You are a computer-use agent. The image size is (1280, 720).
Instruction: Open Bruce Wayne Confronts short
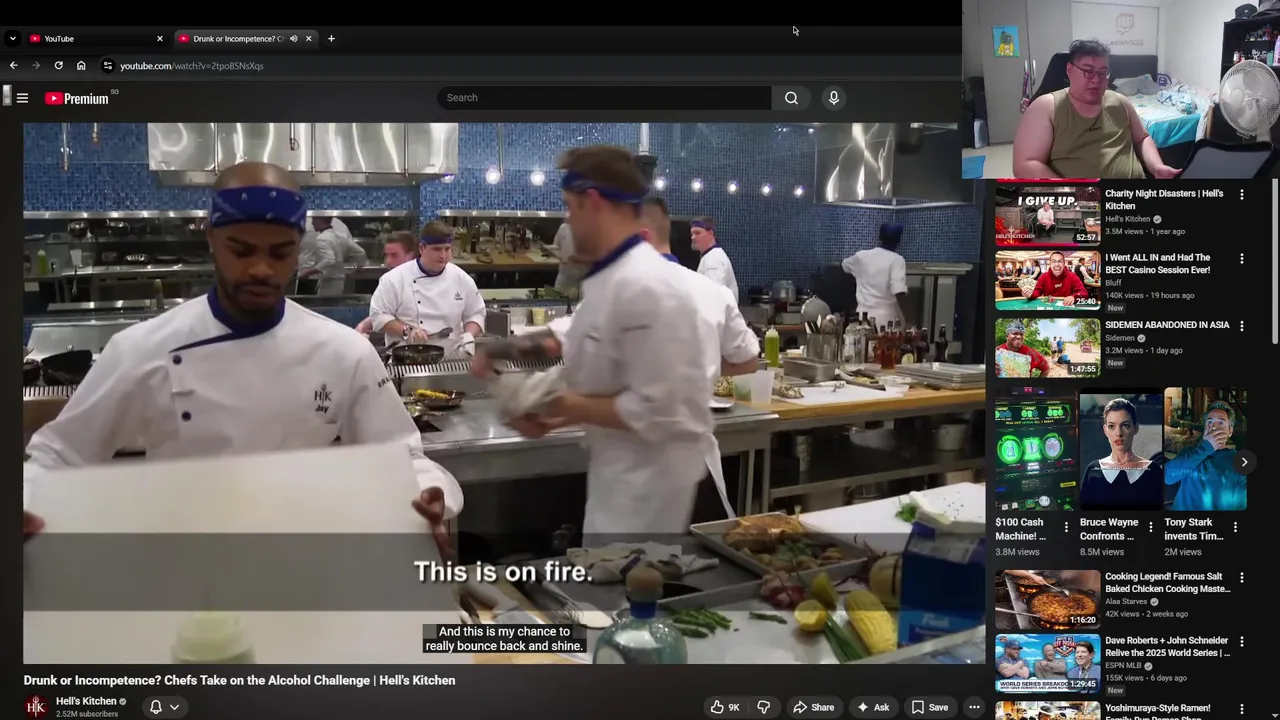(x=1121, y=449)
